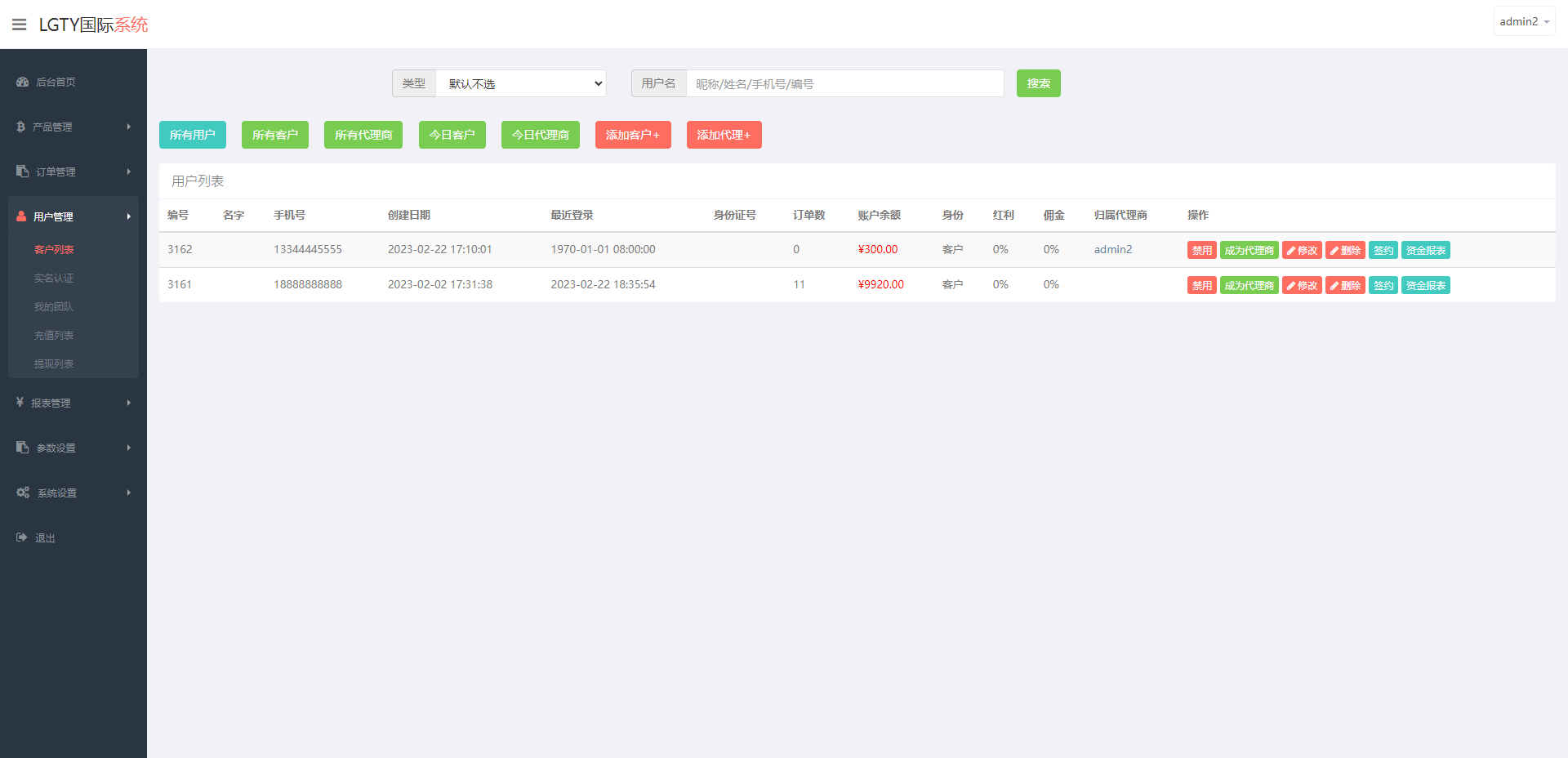Click the copy icon beside 订单管理

click(x=22, y=172)
